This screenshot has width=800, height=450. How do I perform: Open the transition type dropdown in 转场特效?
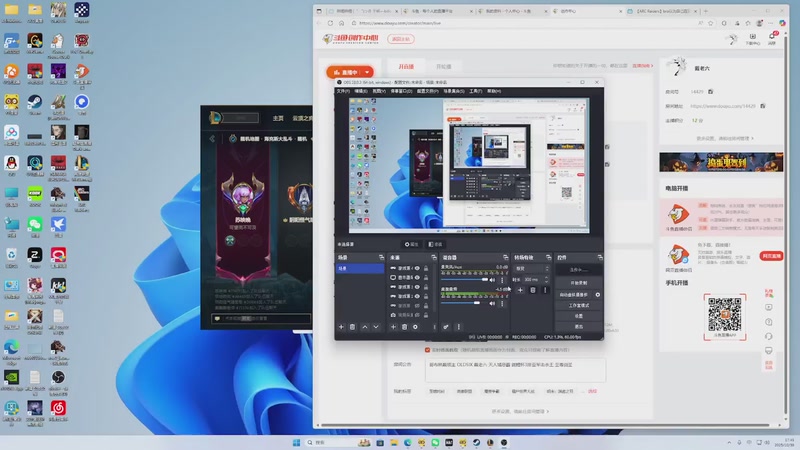(532, 268)
